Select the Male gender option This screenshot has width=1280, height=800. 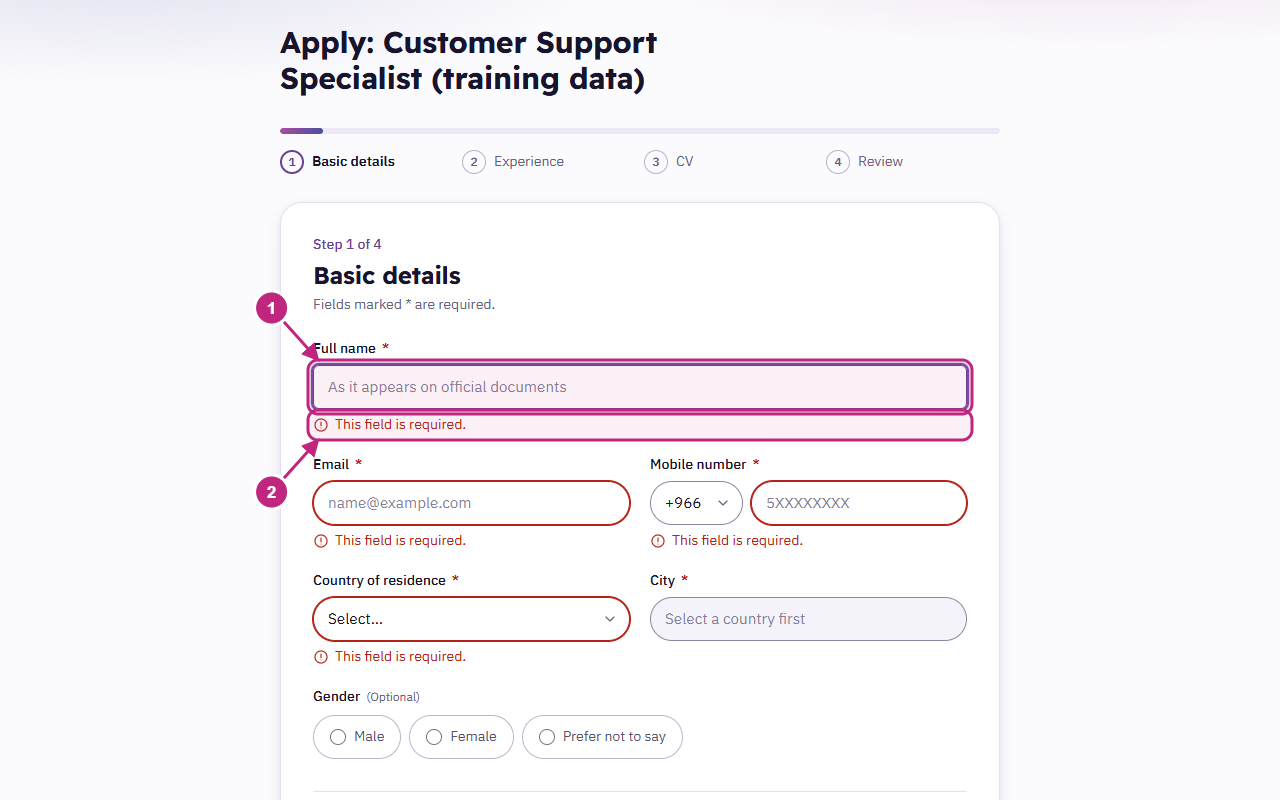(357, 737)
